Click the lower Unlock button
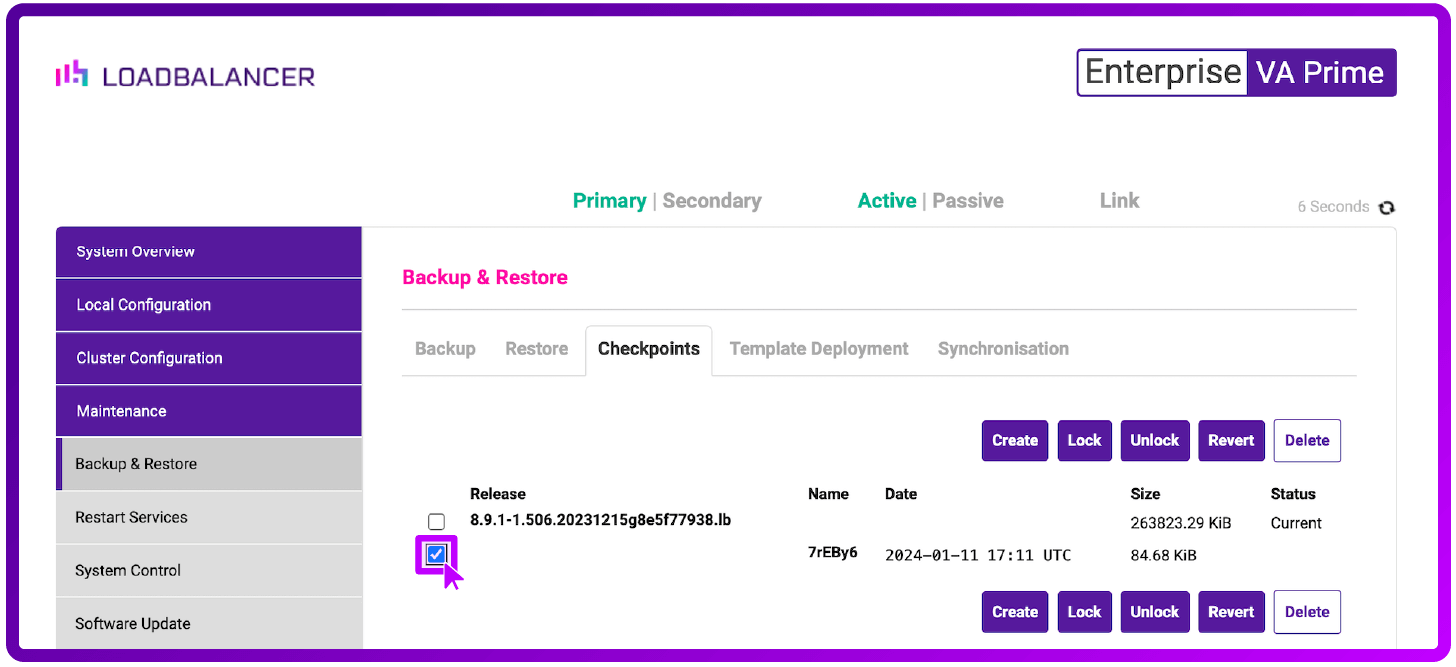 [1155, 612]
